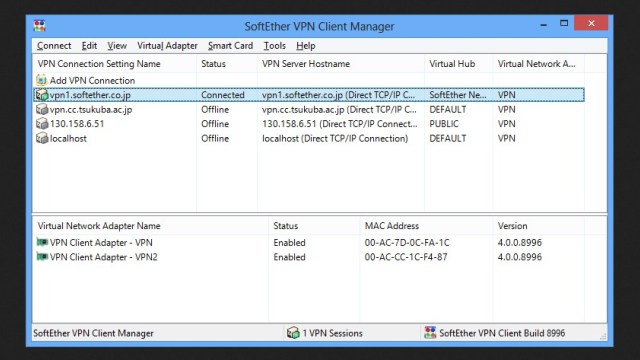
Task: Click the vpn.cc.tsukuba.ac.jp server icon
Action: pyautogui.click(x=42, y=109)
